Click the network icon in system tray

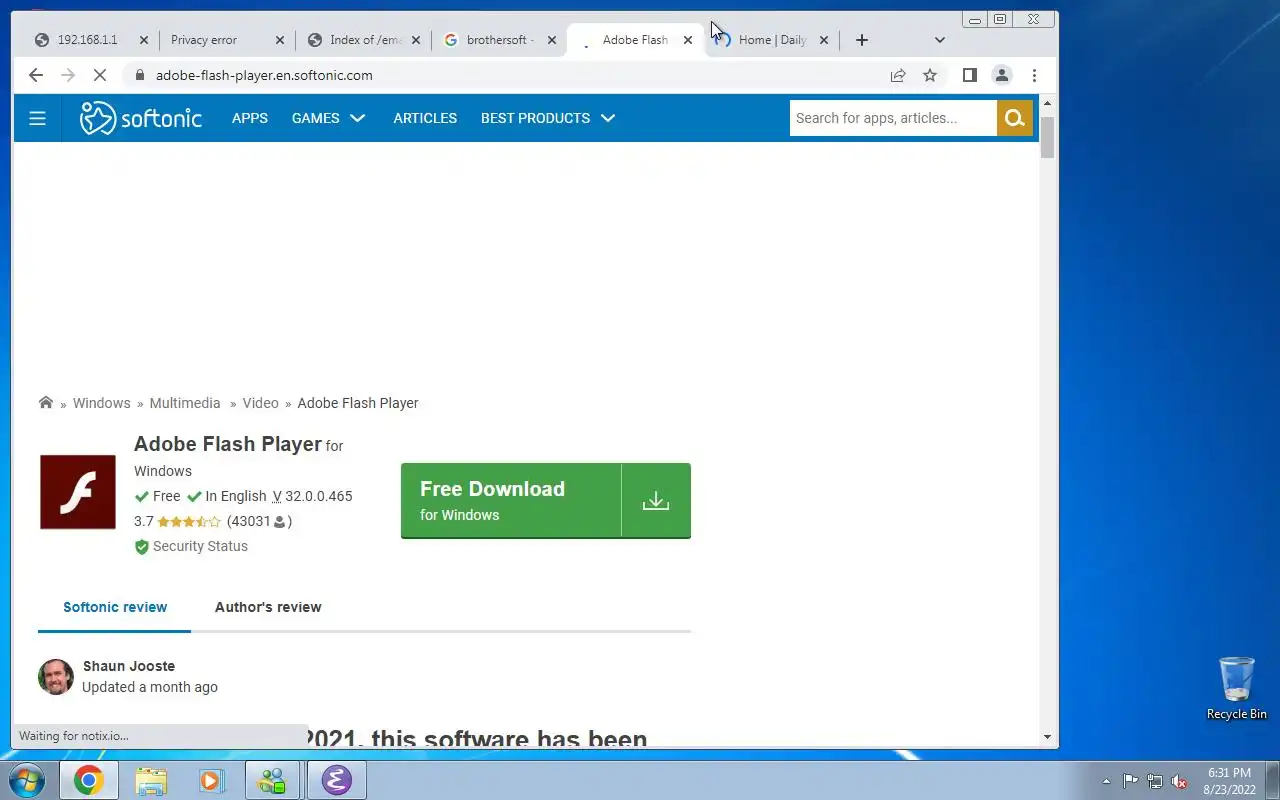[1155, 781]
